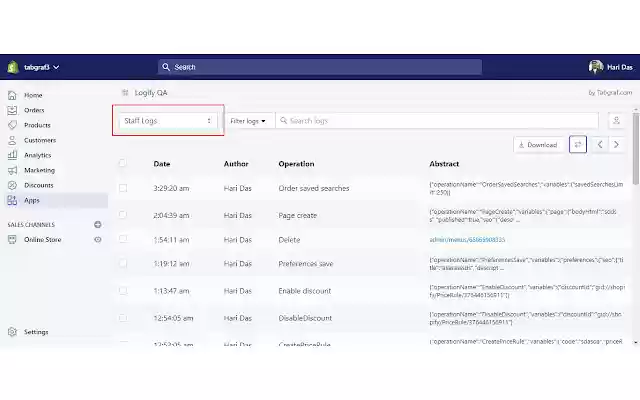Open the tabgraf3 store switcher dropdown

point(41,67)
